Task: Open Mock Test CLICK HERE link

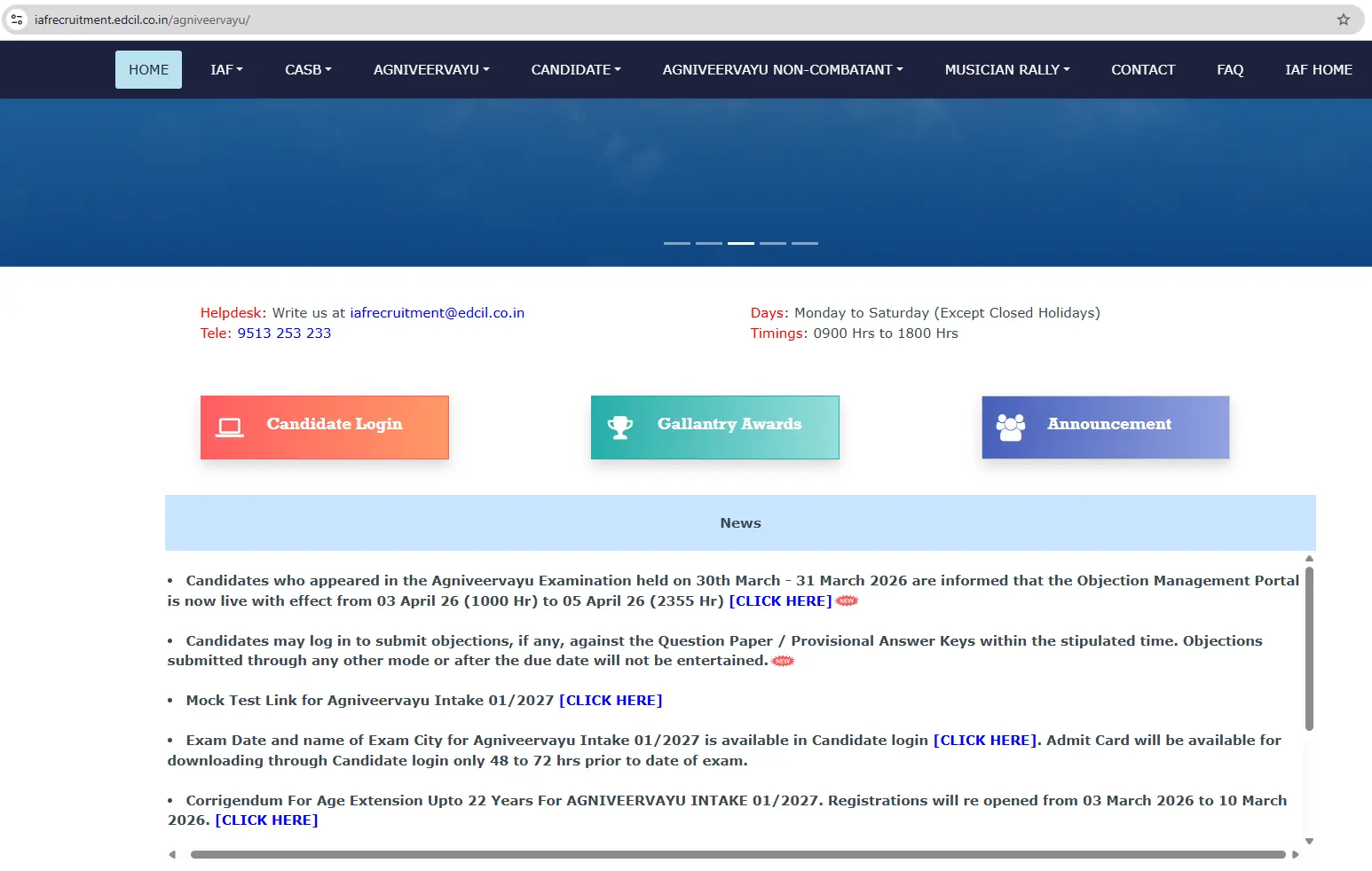Action: (611, 701)
